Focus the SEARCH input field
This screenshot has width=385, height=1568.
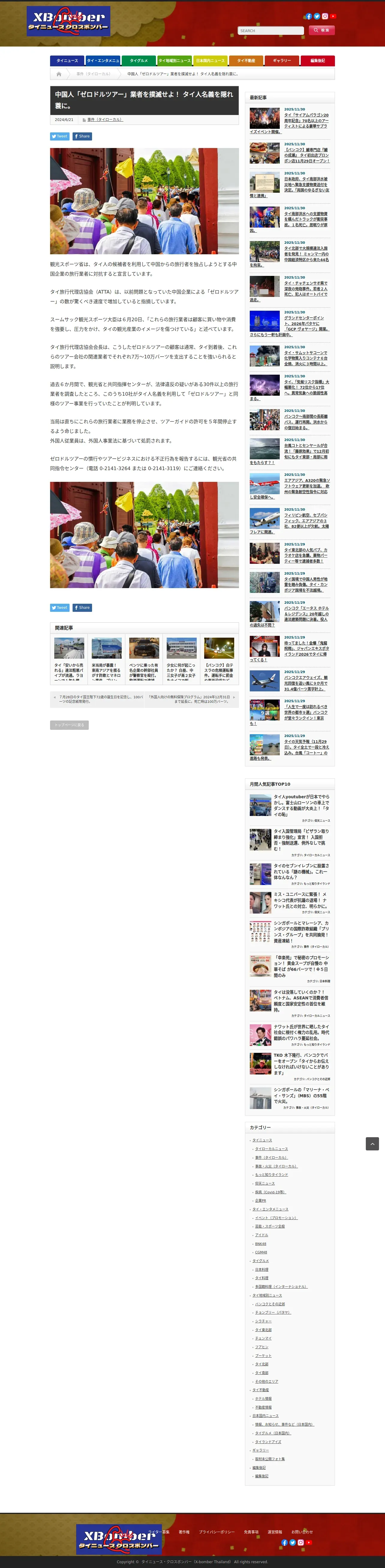tap(271, 30)
